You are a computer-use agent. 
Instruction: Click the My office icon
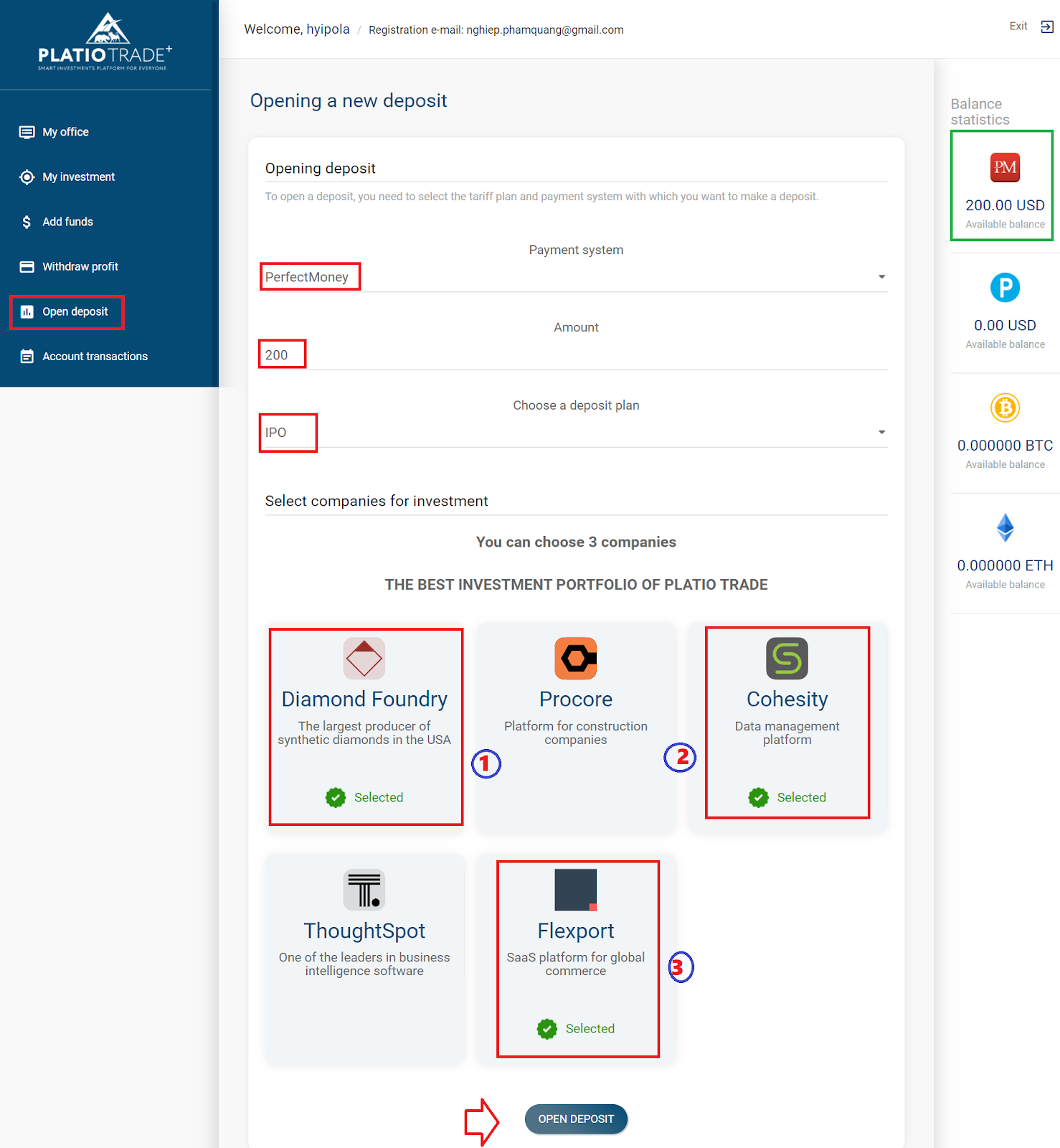click(x=27, y=132)
